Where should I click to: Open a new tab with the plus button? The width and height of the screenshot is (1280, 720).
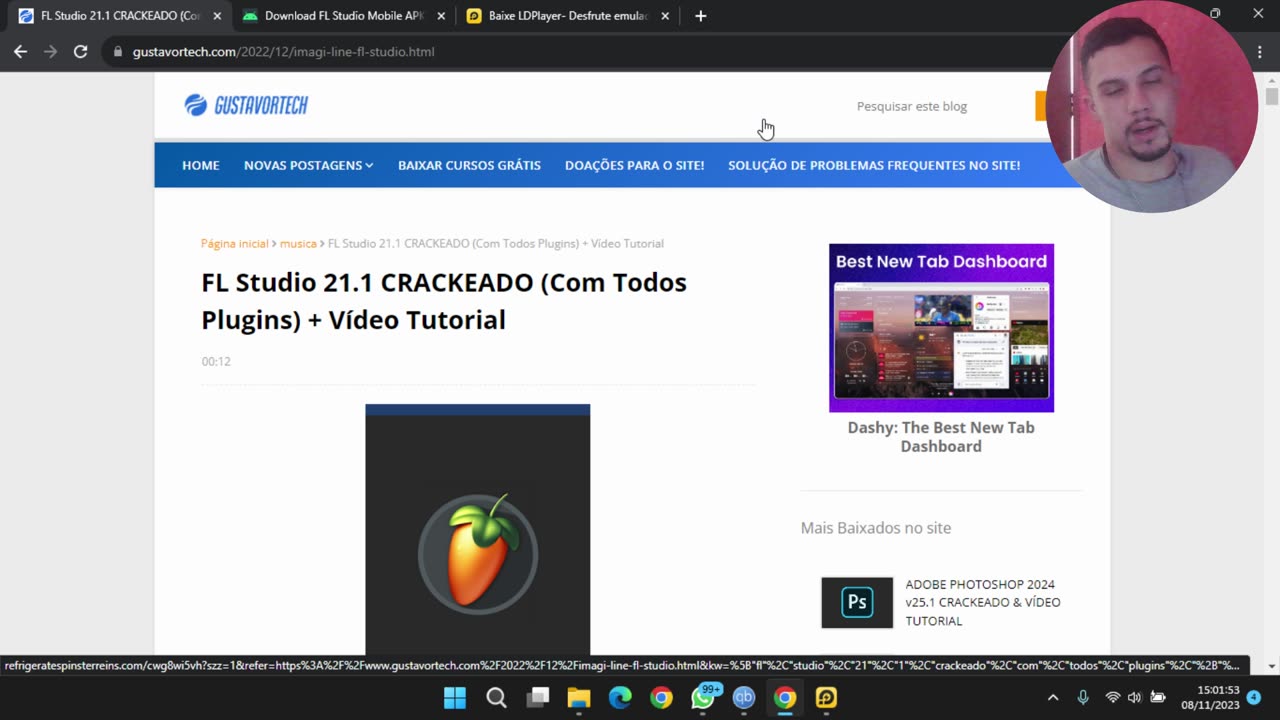tap(700, 16)
